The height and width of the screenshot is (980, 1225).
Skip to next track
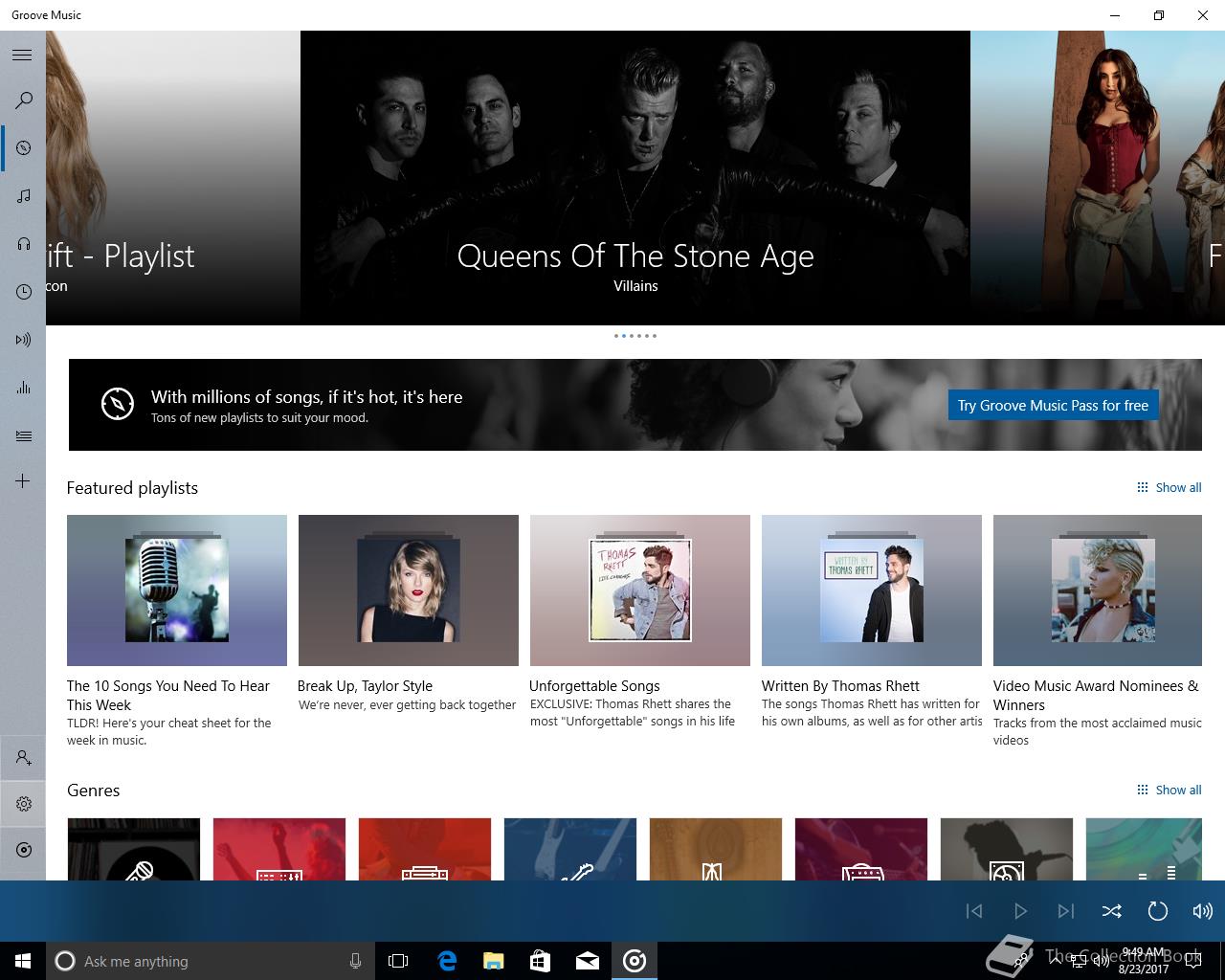(1065, 911)
